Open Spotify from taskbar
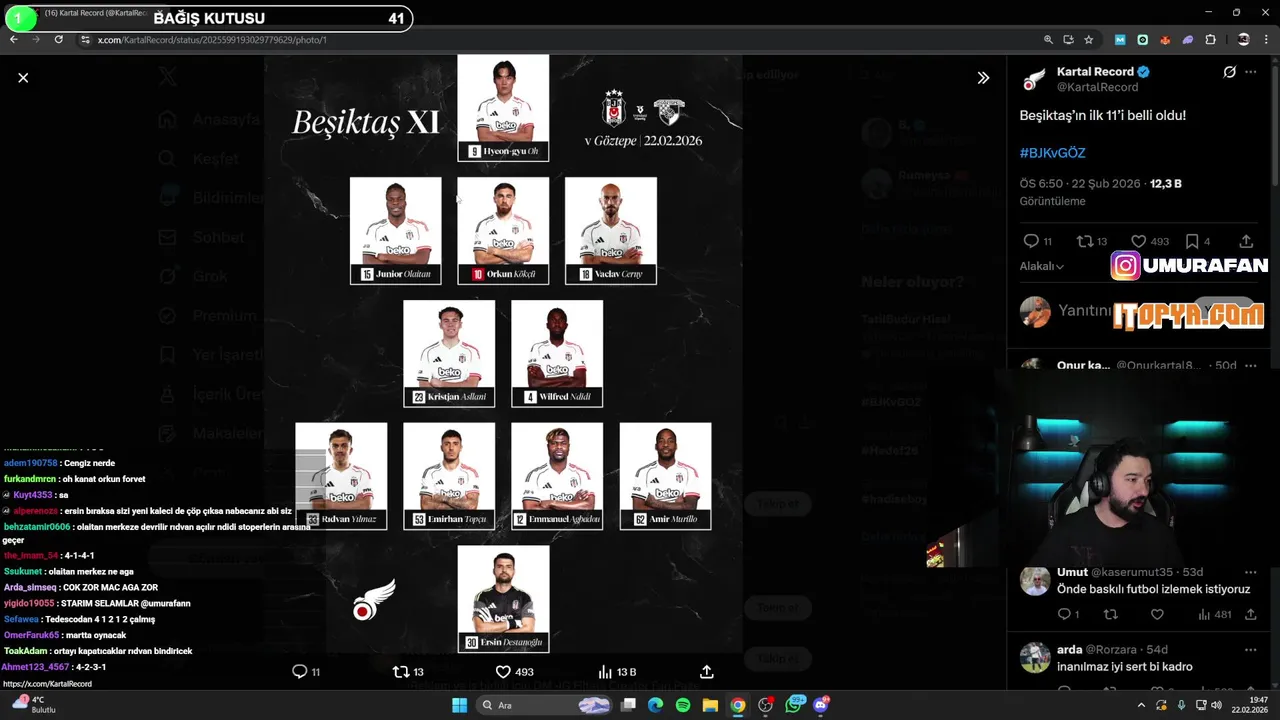 tap(683, 705)
